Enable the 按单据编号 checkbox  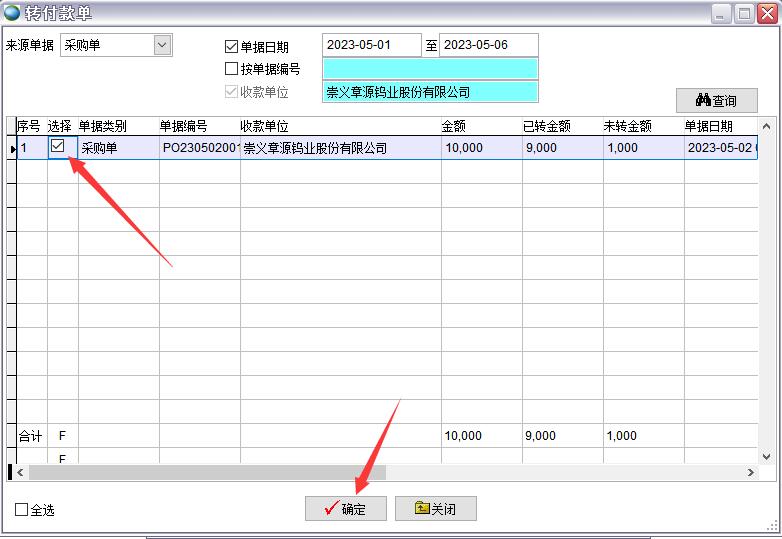tap(232, 69)
